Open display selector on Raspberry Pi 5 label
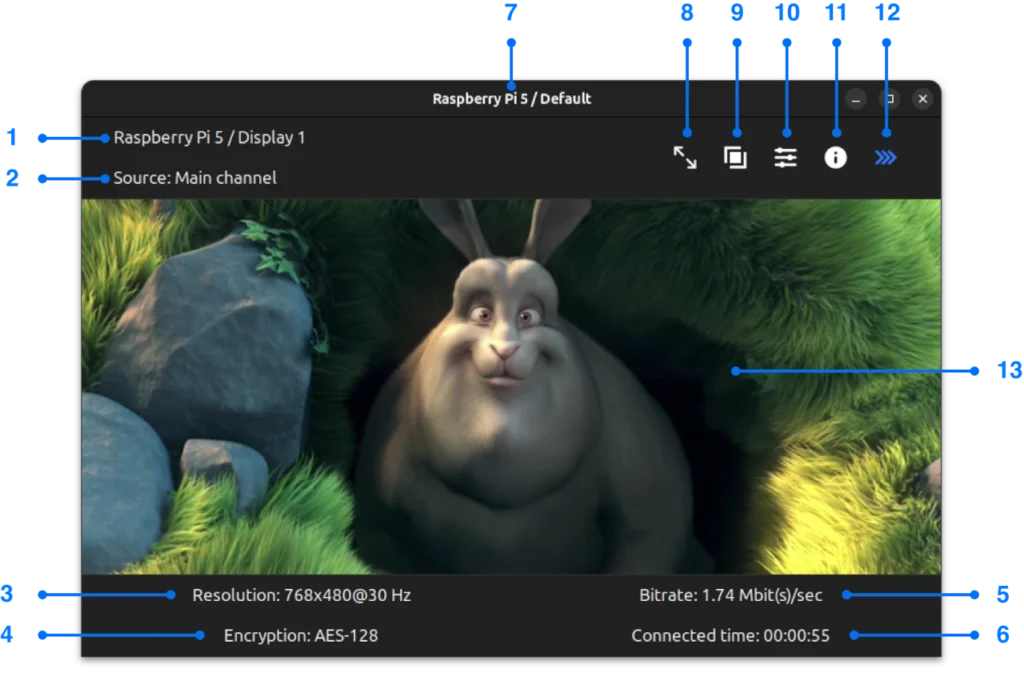The width and height of the screenshot is (1024, 673). tap(209, 137)
